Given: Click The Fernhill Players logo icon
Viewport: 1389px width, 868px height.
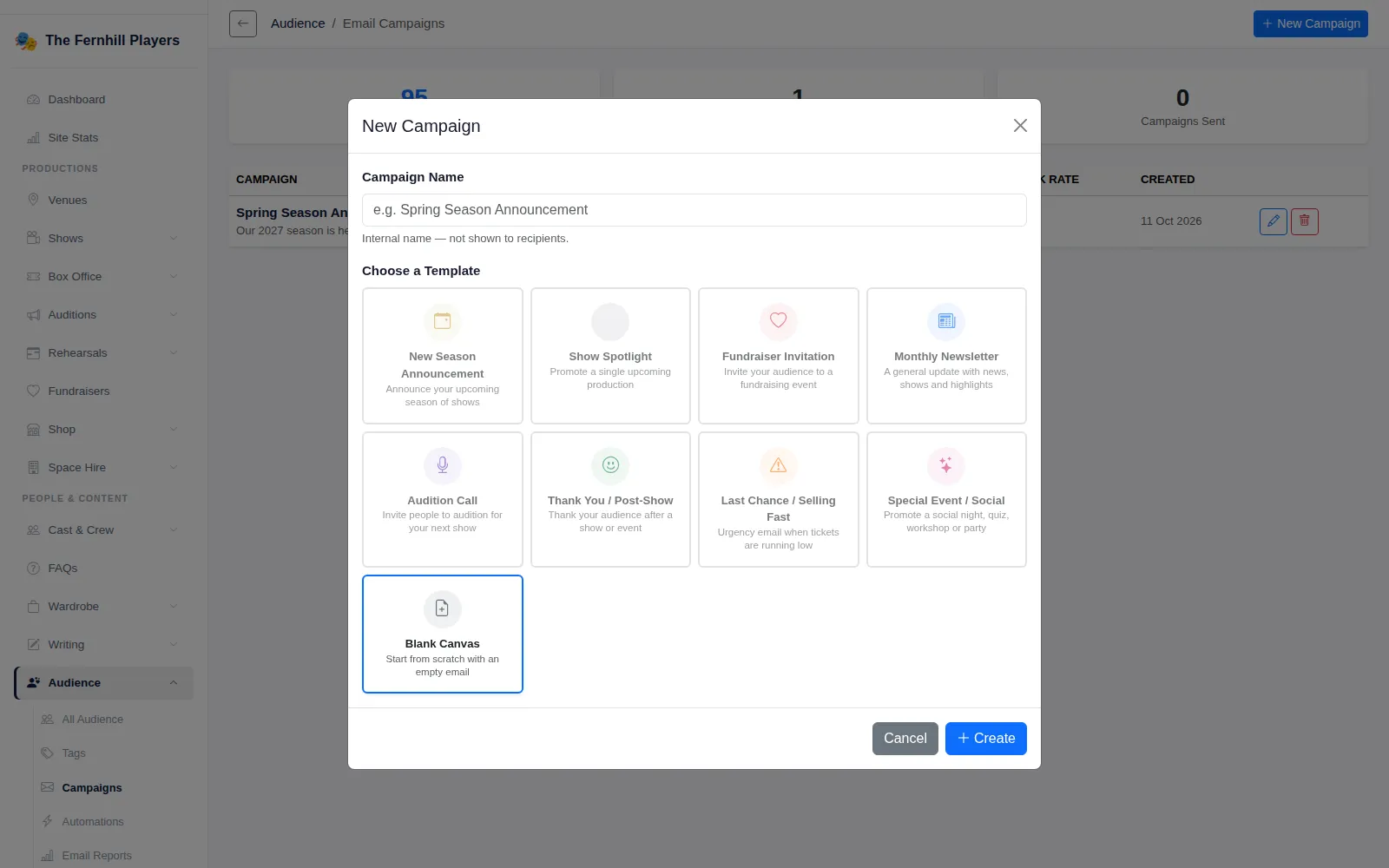Looking at the screenshot, I should [x=26, y=41].
